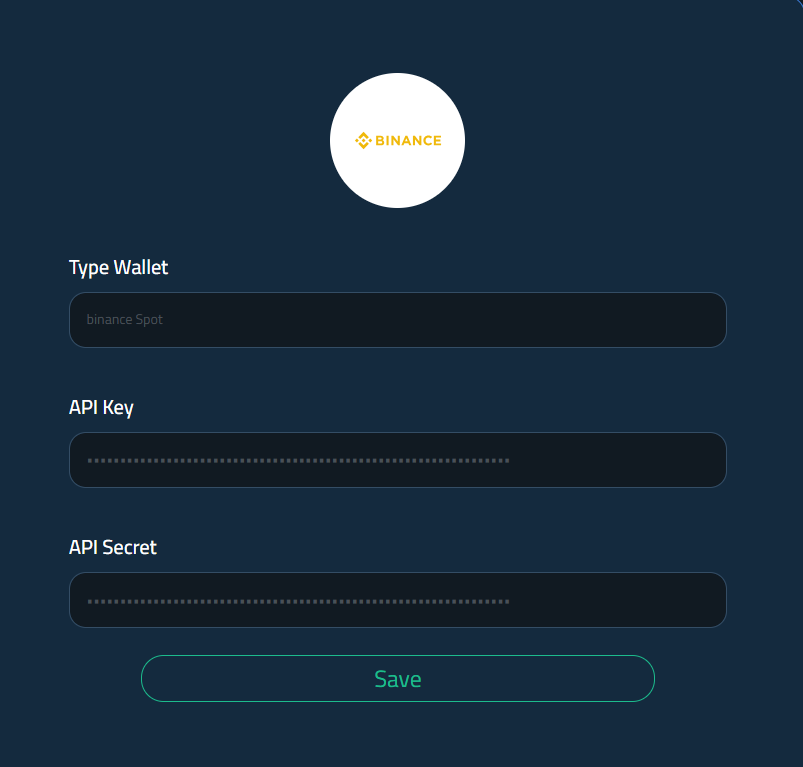
Task: Click the green Save text
Action: pos(398,679)
